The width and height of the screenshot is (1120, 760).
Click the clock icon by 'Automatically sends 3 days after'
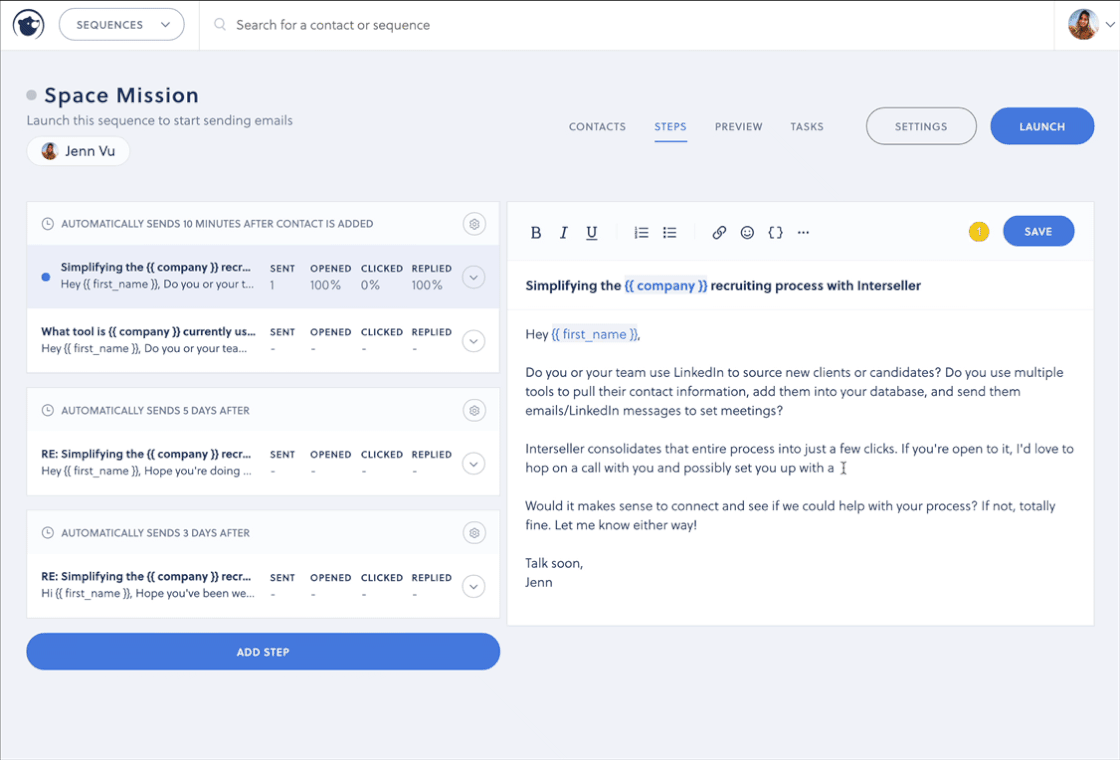[x=48, y=533]
